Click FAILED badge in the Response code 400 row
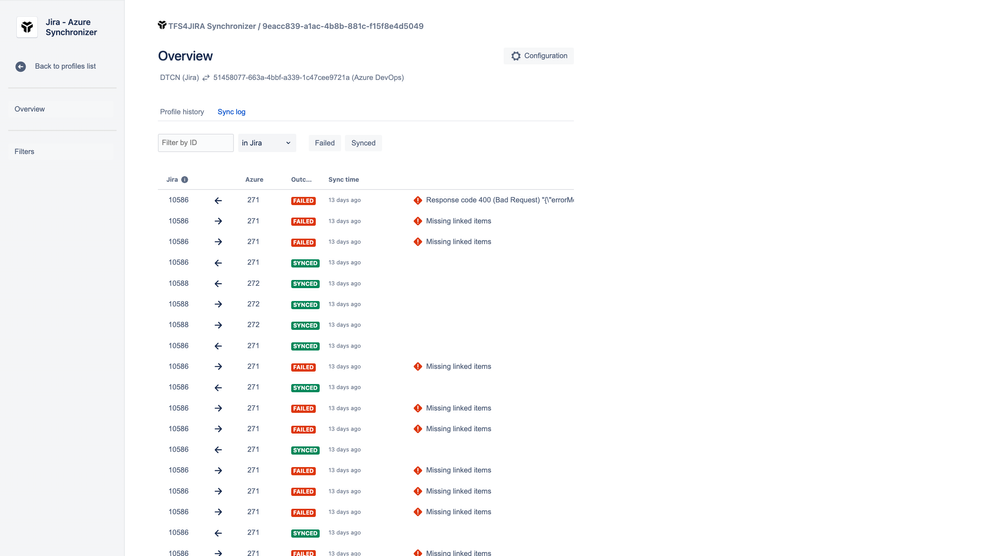 303,200
